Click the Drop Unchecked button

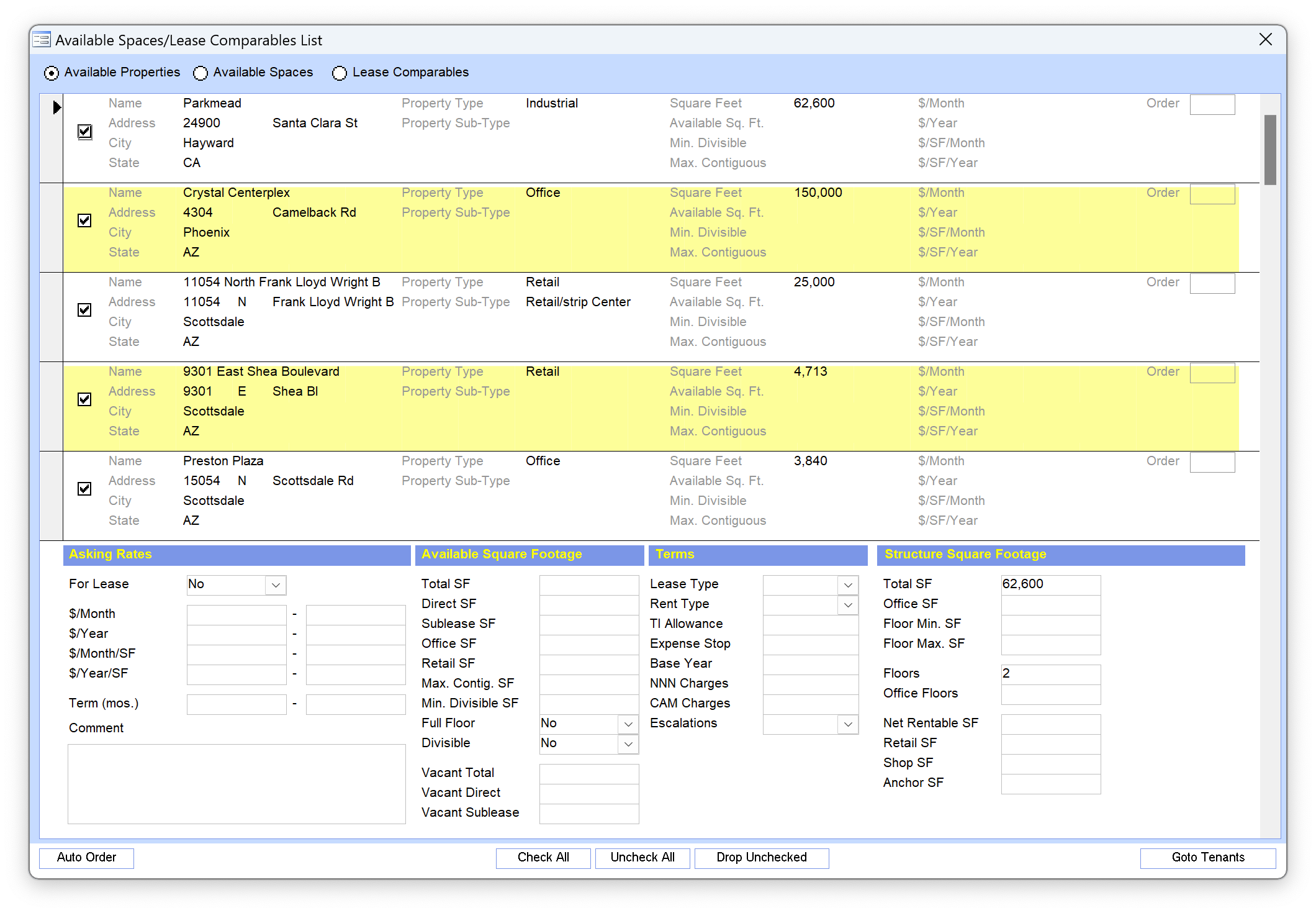coord(762,858)
